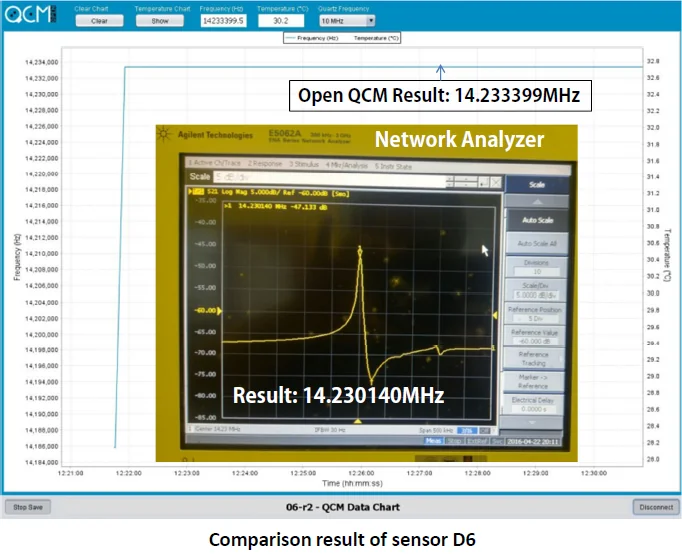Click the Clear chart button

click(x=99, y=20)
